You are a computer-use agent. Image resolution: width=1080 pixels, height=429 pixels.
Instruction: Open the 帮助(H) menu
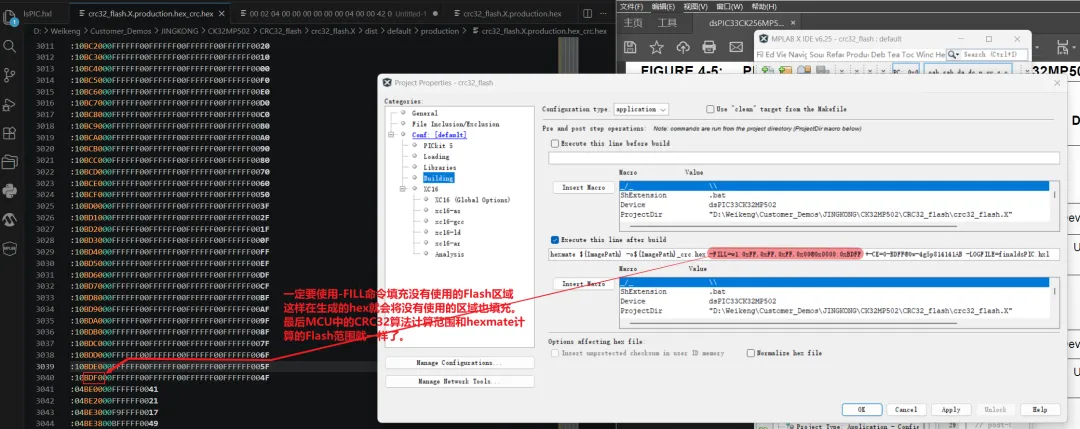tap(763, 6)
